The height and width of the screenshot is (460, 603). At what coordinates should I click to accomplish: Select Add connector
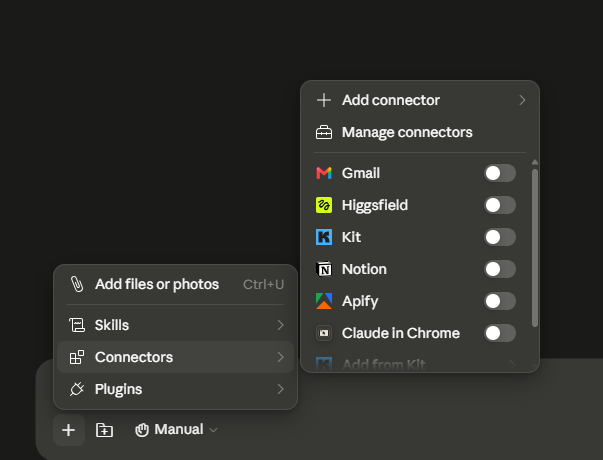pyautogui.click(x=420, y=100)
